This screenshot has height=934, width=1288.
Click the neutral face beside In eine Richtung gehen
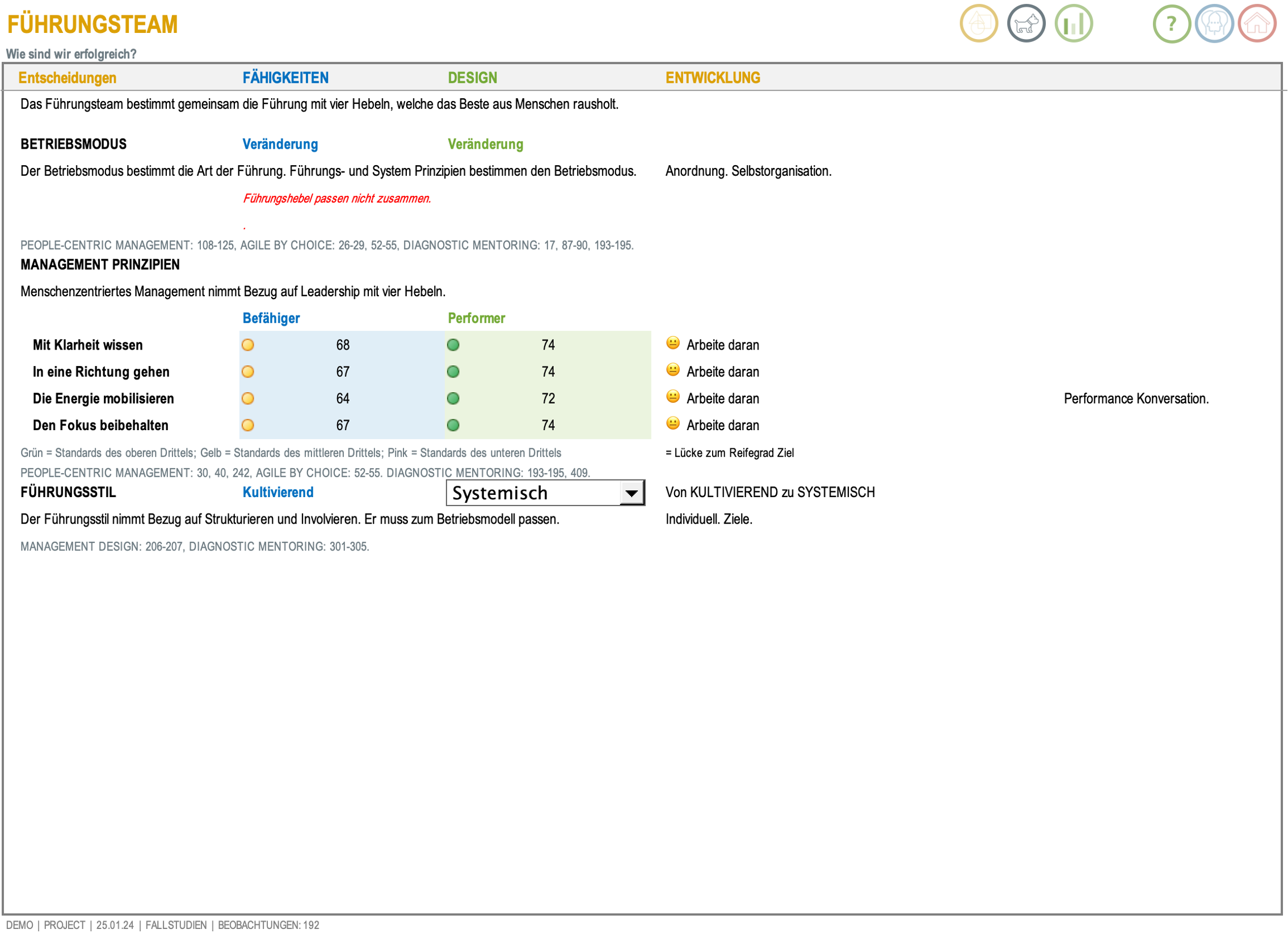(x=673, y=369)
